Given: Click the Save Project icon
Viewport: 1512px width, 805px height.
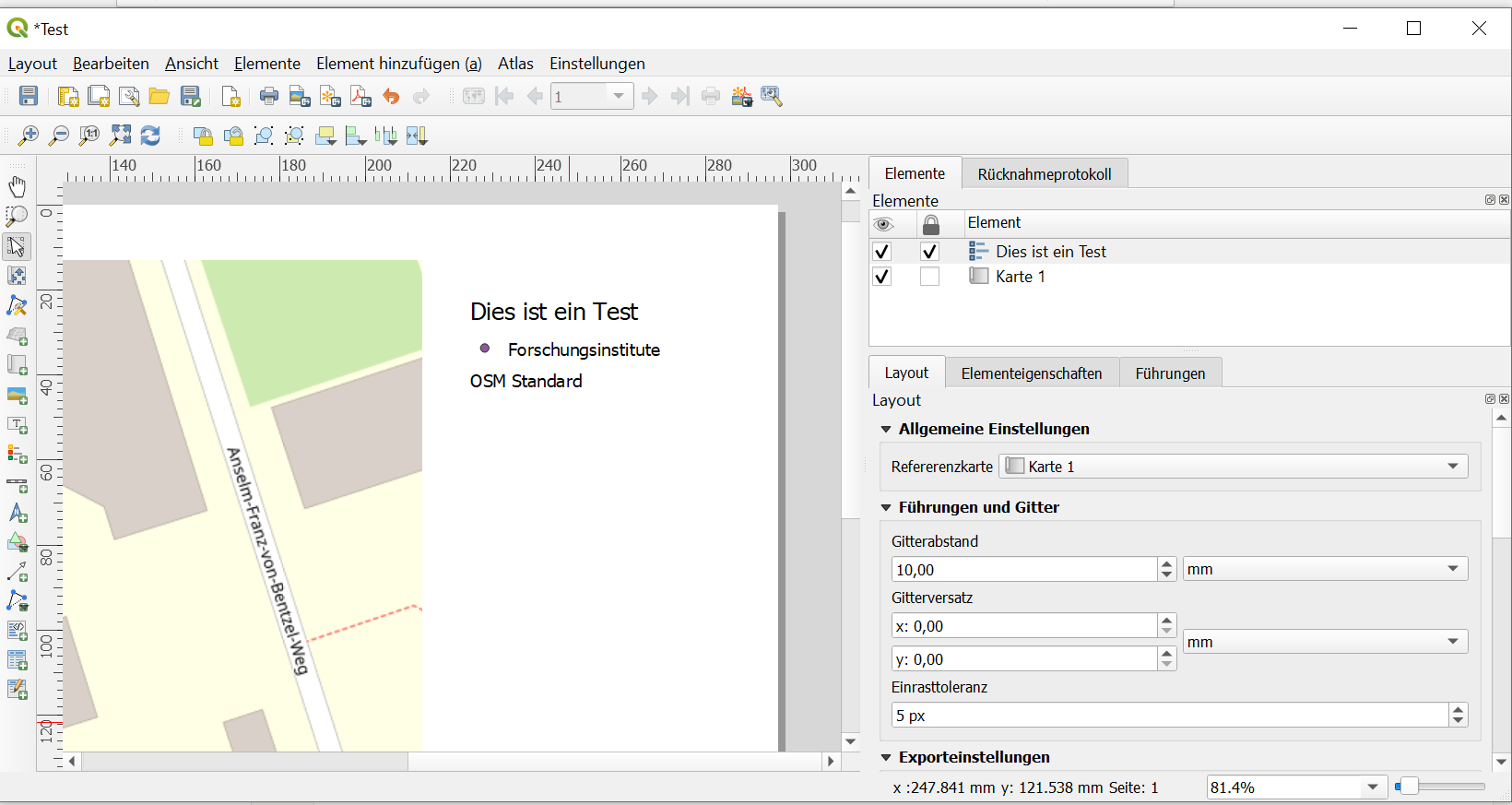Looking at the screenshot, I should coord(29,96).
